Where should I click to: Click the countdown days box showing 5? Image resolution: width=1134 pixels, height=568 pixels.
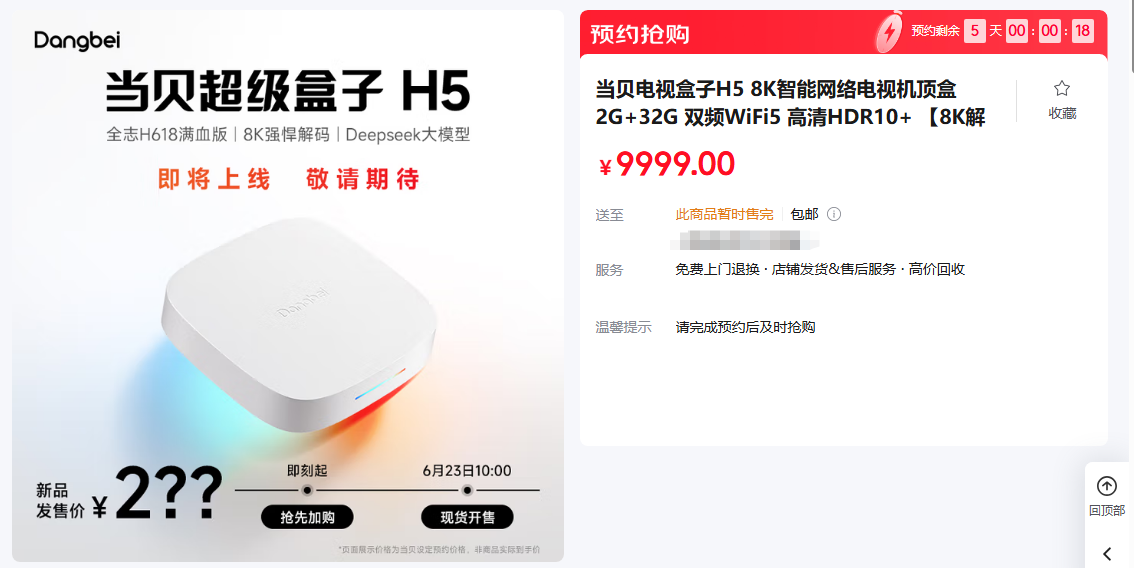(x=974, y=31)
